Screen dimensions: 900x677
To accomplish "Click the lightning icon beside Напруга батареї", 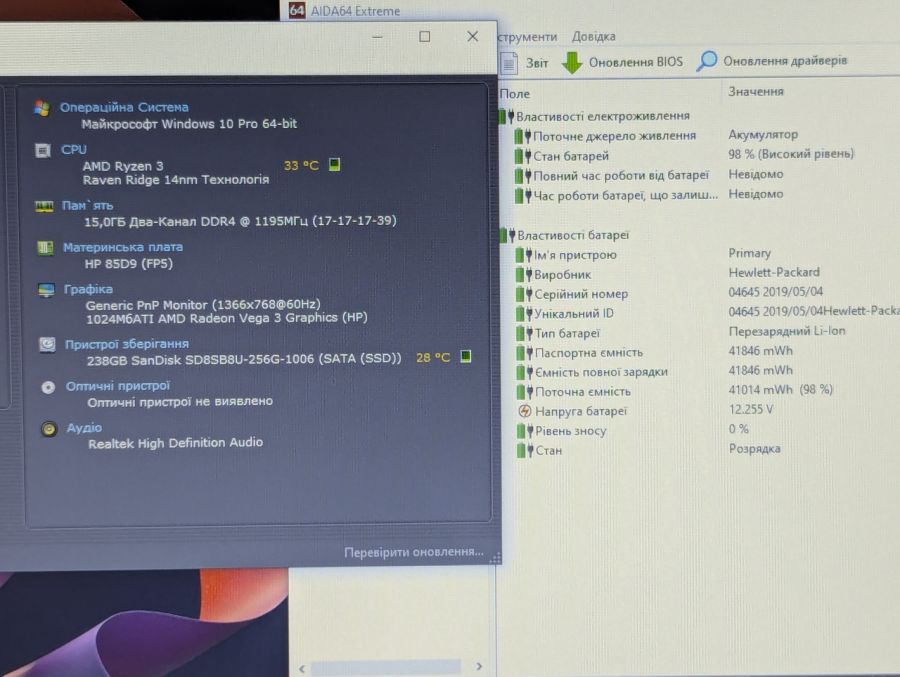I will point(525,411).
